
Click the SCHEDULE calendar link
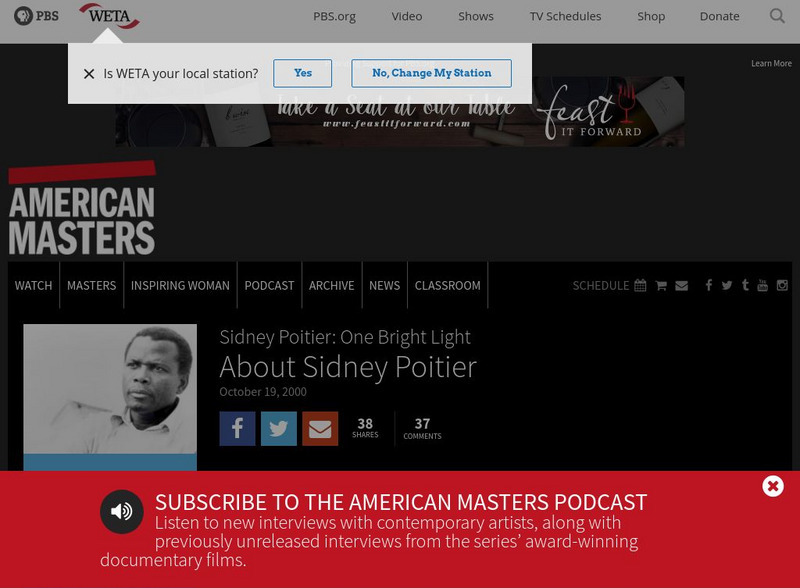pos(609,285)
